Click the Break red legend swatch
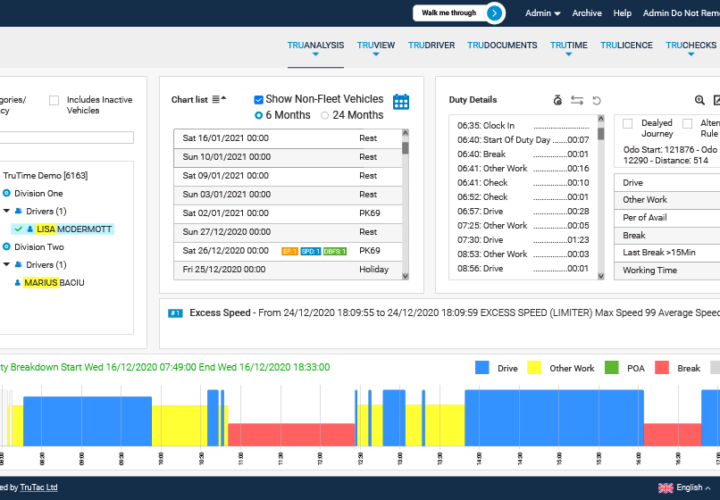This screenshot has height=500, width=720. (x=662, y=368)
